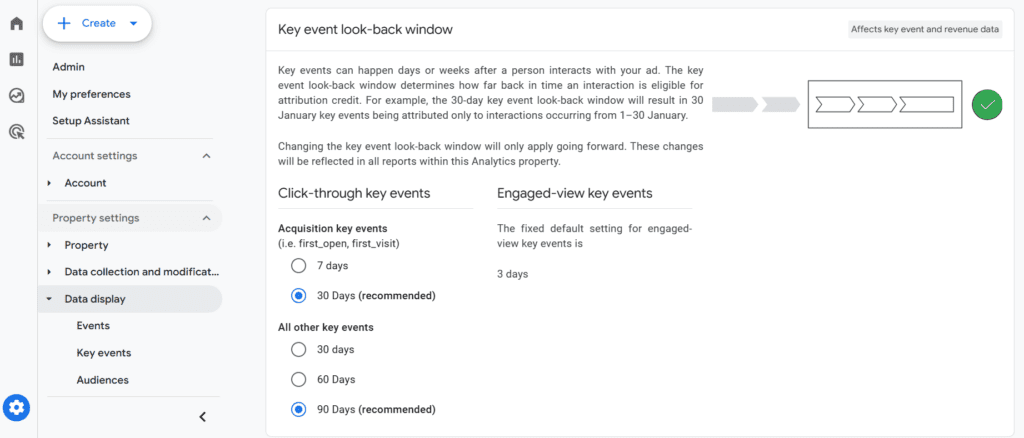This screenshot has height=438, width=1024.
Task: Select the 7 days acquisition radio button
Action: coord(298,266)
